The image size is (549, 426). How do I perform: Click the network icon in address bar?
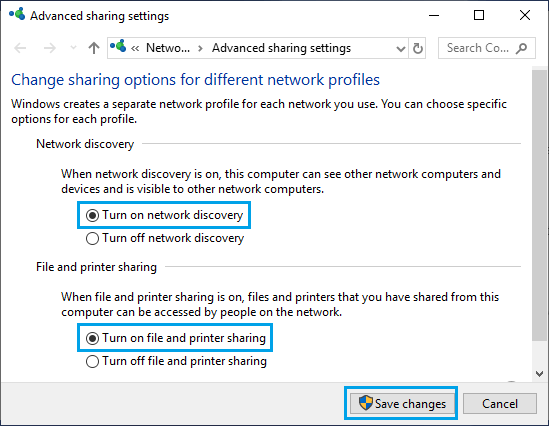click(x=118, y=46)
